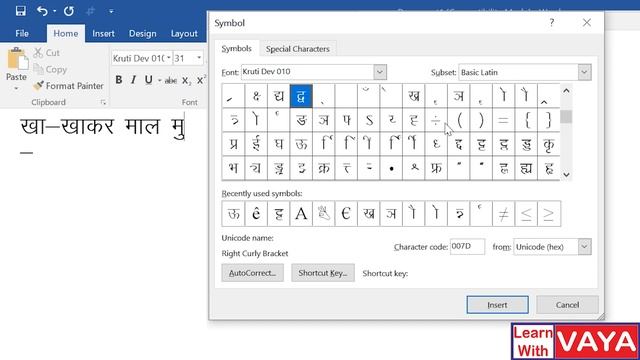This screenshot has height=360, width=640.
Task: Open the Underline style dropdown arrow
Action: (159, 80)
